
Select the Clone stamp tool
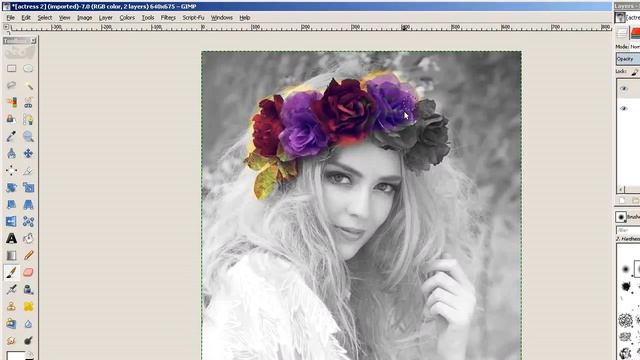pos(11,307)
